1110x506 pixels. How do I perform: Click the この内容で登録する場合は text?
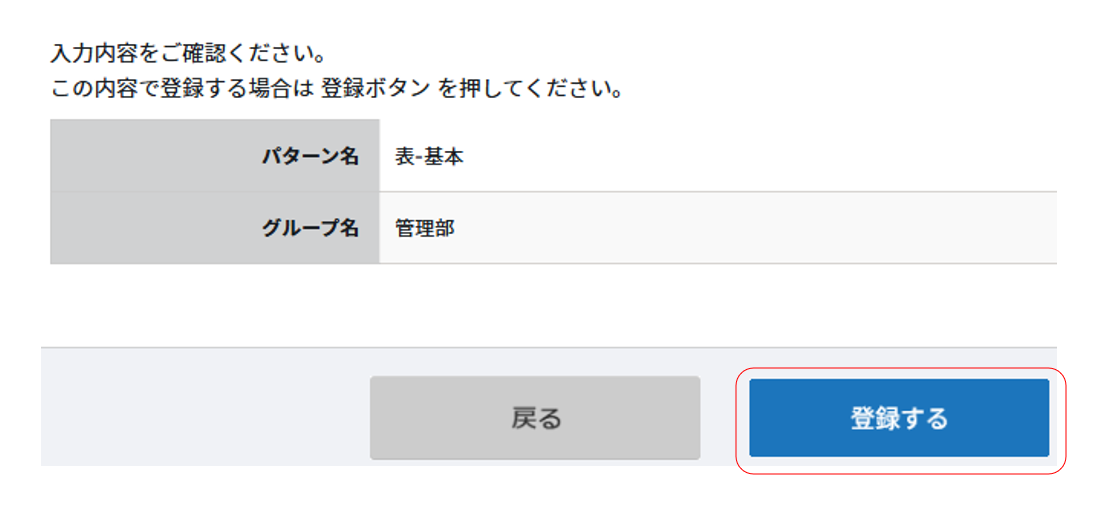click(182, 89)
